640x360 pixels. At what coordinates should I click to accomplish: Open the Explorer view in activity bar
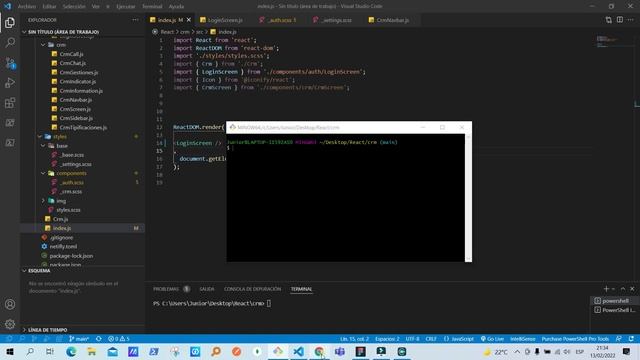[x=10, y=22]
